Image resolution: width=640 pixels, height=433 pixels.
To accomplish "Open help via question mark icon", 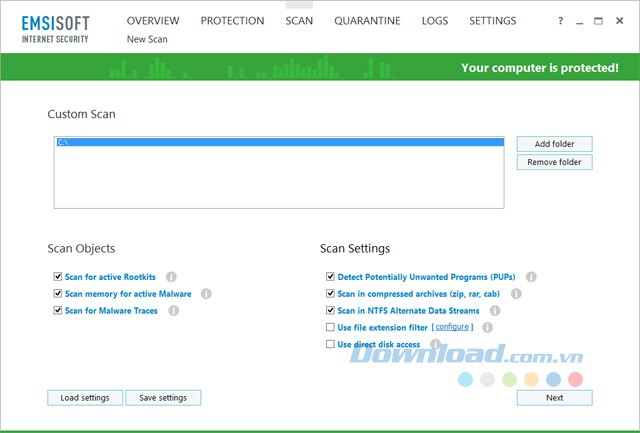I will click(560, 21).
